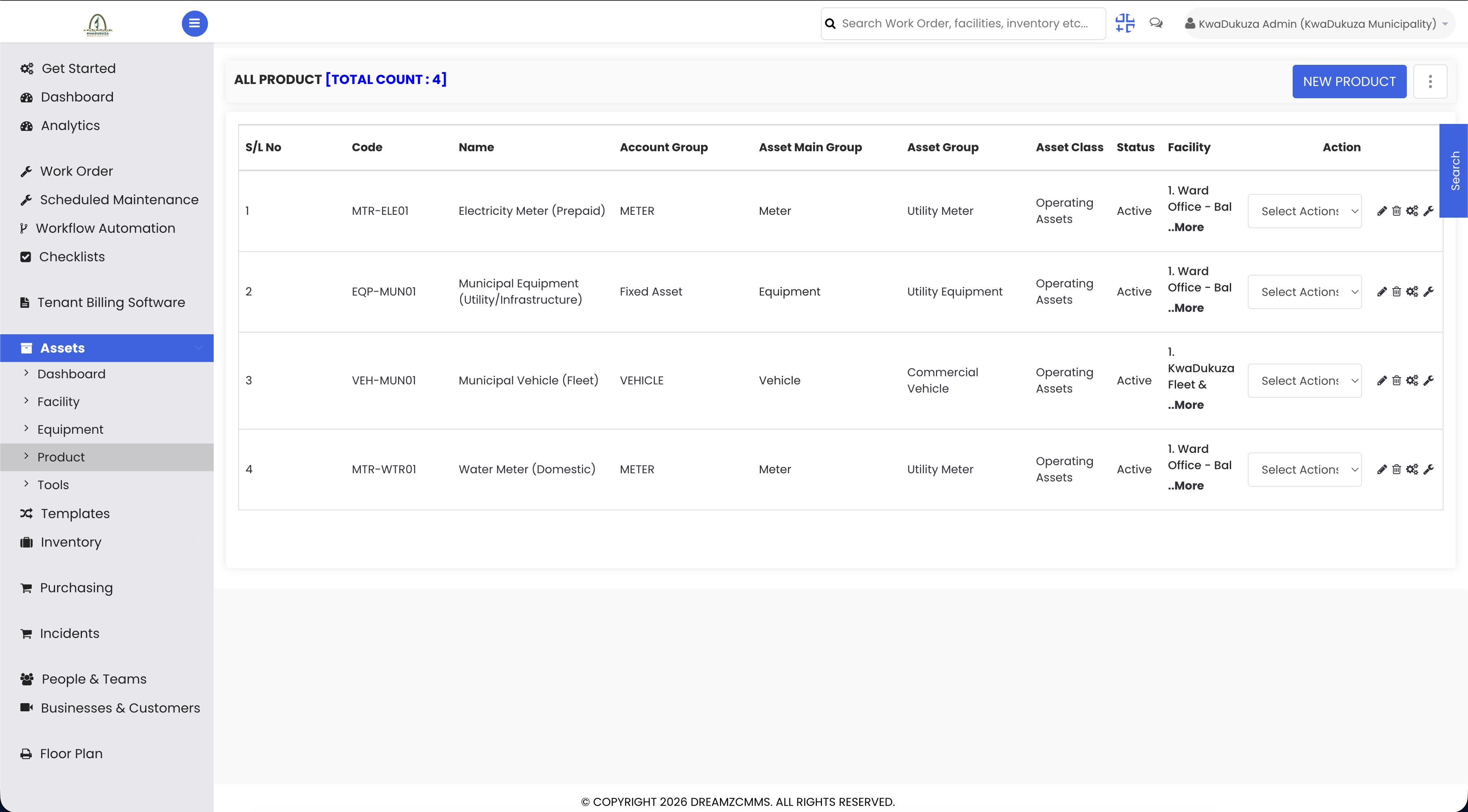The image size is (1468, 812).
Task: Open Assets Dashboard submenu item
Action: [x=71, y=374]
